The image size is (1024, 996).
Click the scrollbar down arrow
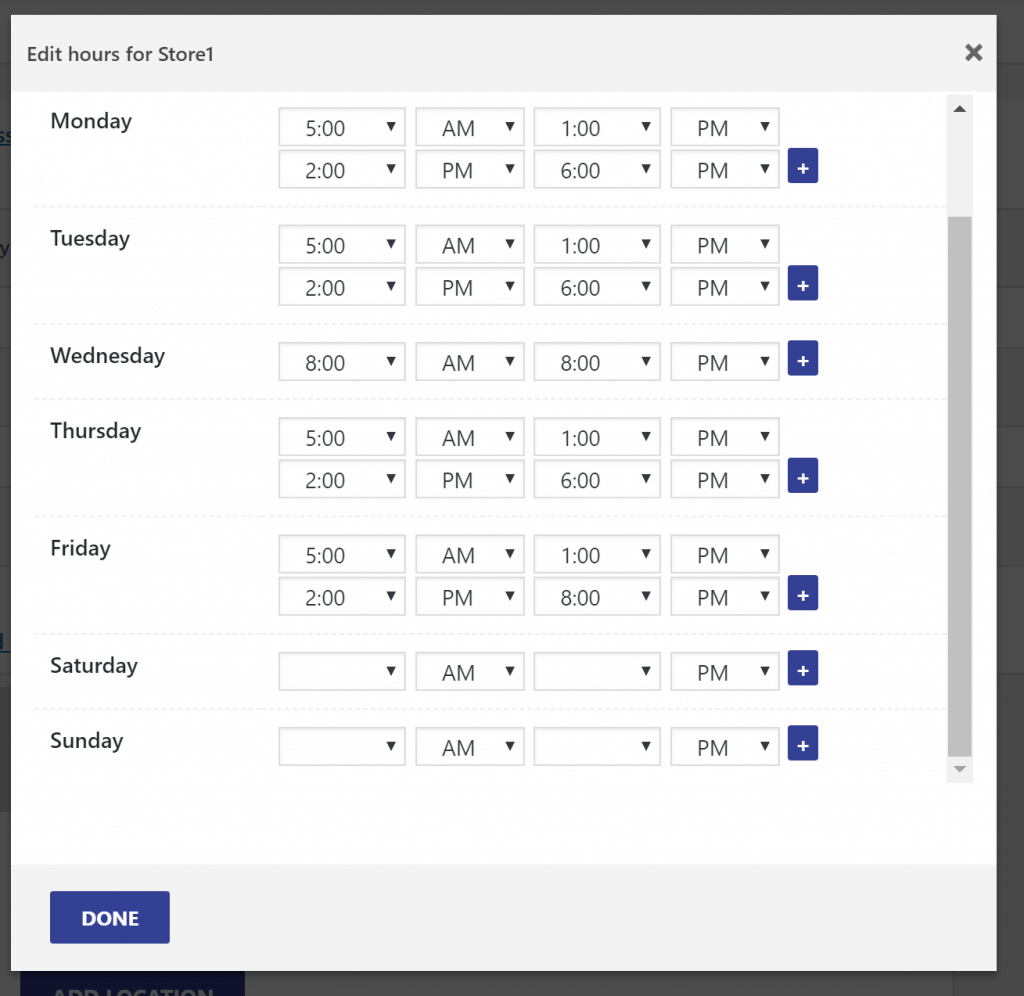(959, 769)
